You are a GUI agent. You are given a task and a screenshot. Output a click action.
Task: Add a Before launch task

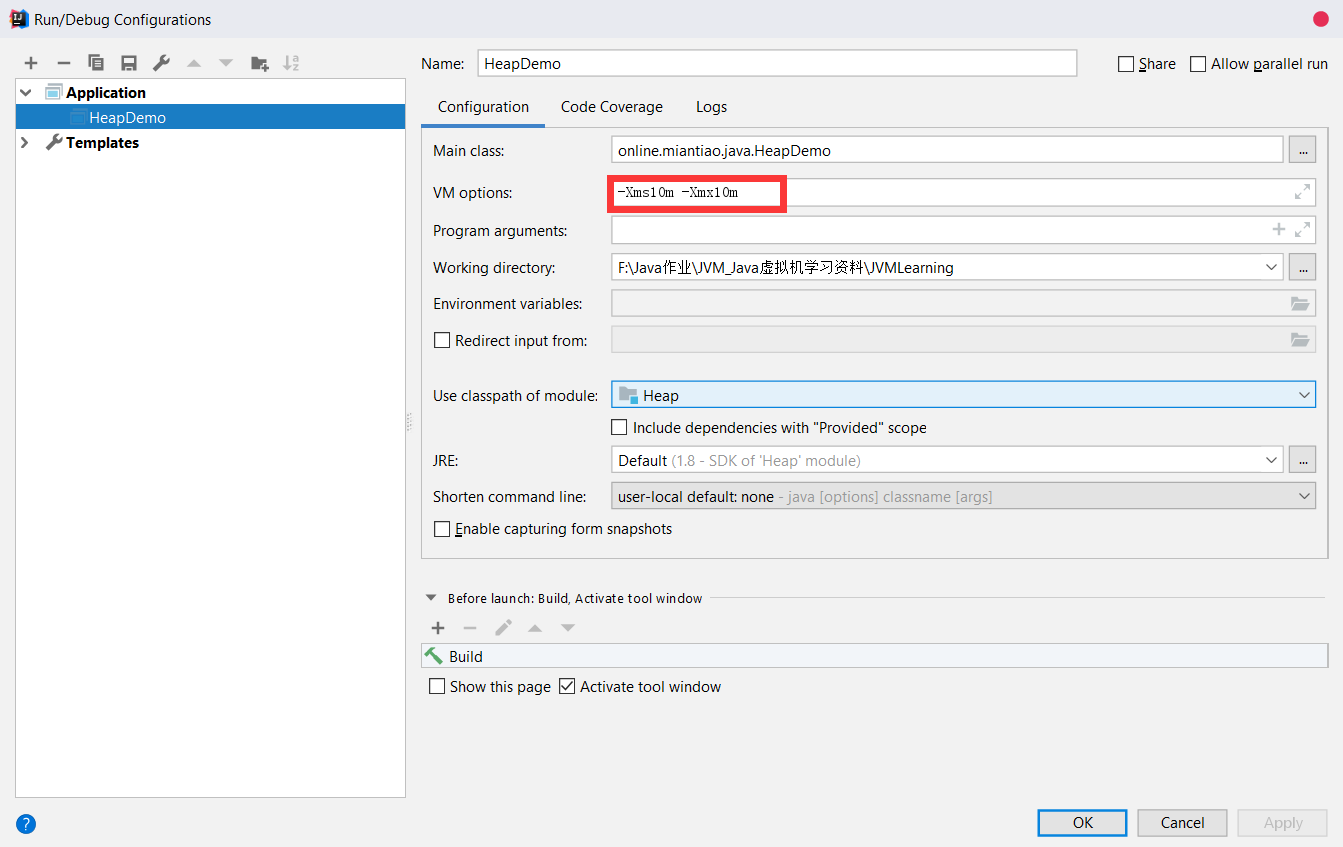coord(438,628)
